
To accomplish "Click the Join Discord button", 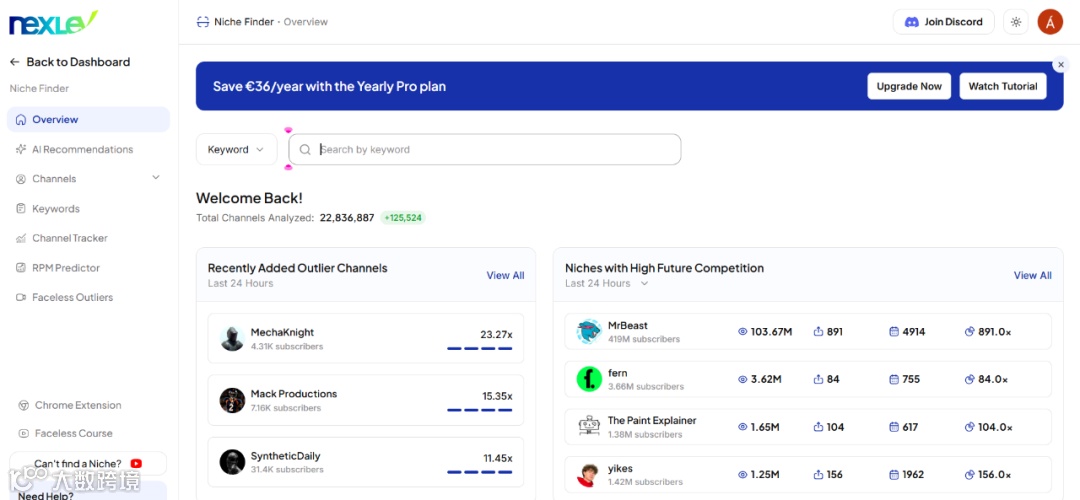I will click(944, 22).
